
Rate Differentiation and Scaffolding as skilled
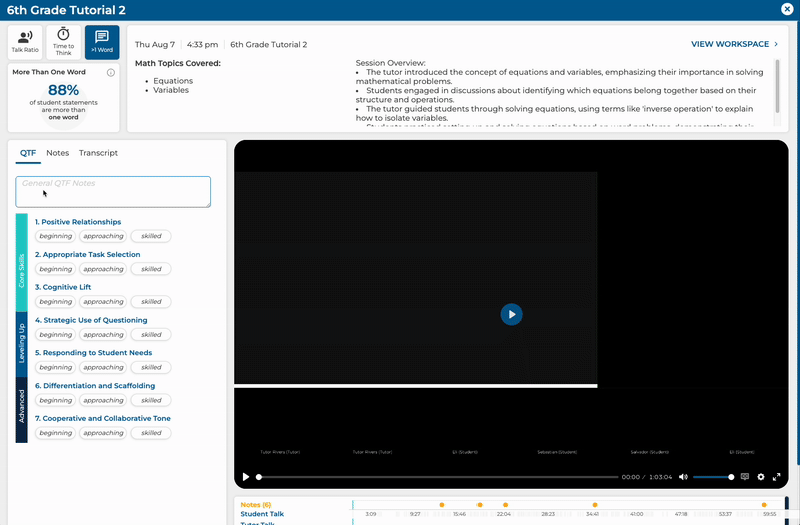click(151, 401)
